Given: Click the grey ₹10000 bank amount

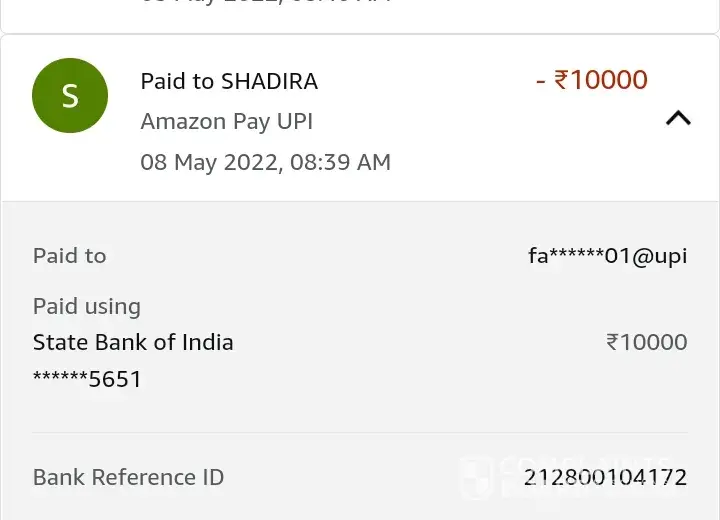Looking at the screenshot, I should click(646, 342).
